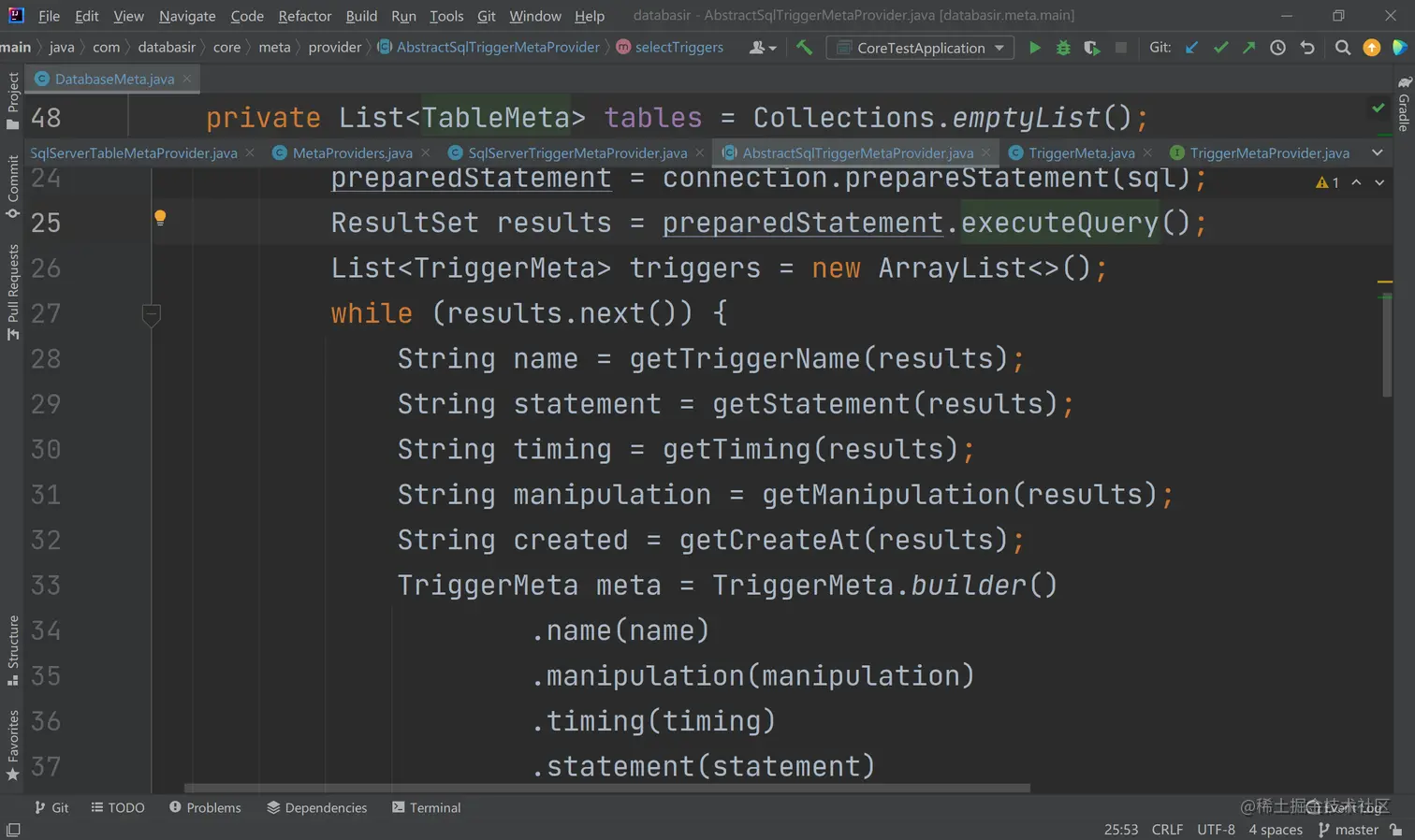Click the editor vertical scrollbar thumb
This screenshot has width=1415, height=840.
pos(1386,345)
